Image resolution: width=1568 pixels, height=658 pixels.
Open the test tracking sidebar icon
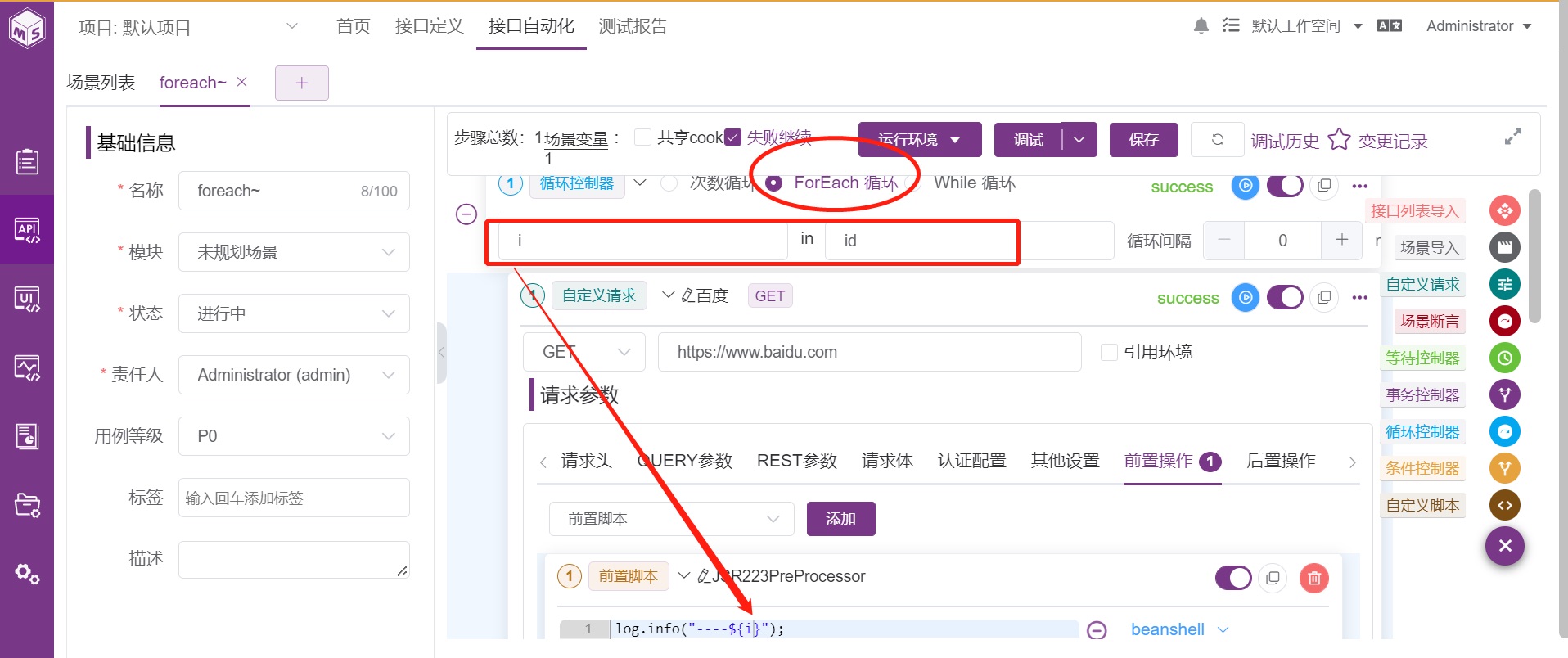(x=27, y=161)
